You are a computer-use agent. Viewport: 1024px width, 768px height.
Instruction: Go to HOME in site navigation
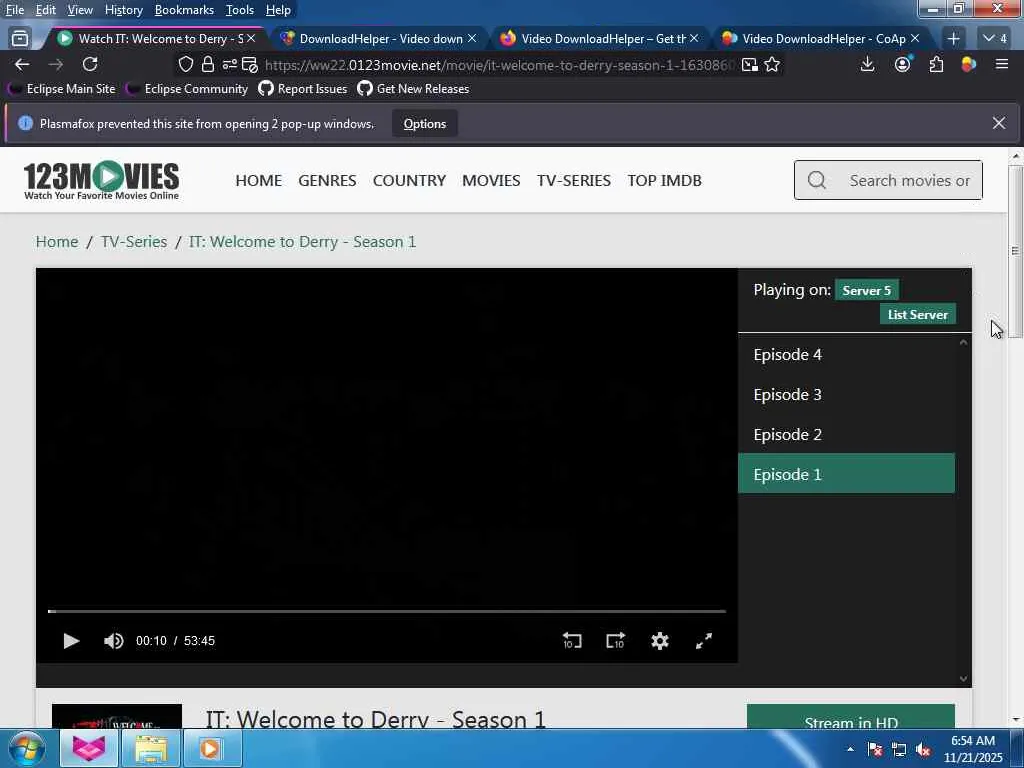coord(259,180)
